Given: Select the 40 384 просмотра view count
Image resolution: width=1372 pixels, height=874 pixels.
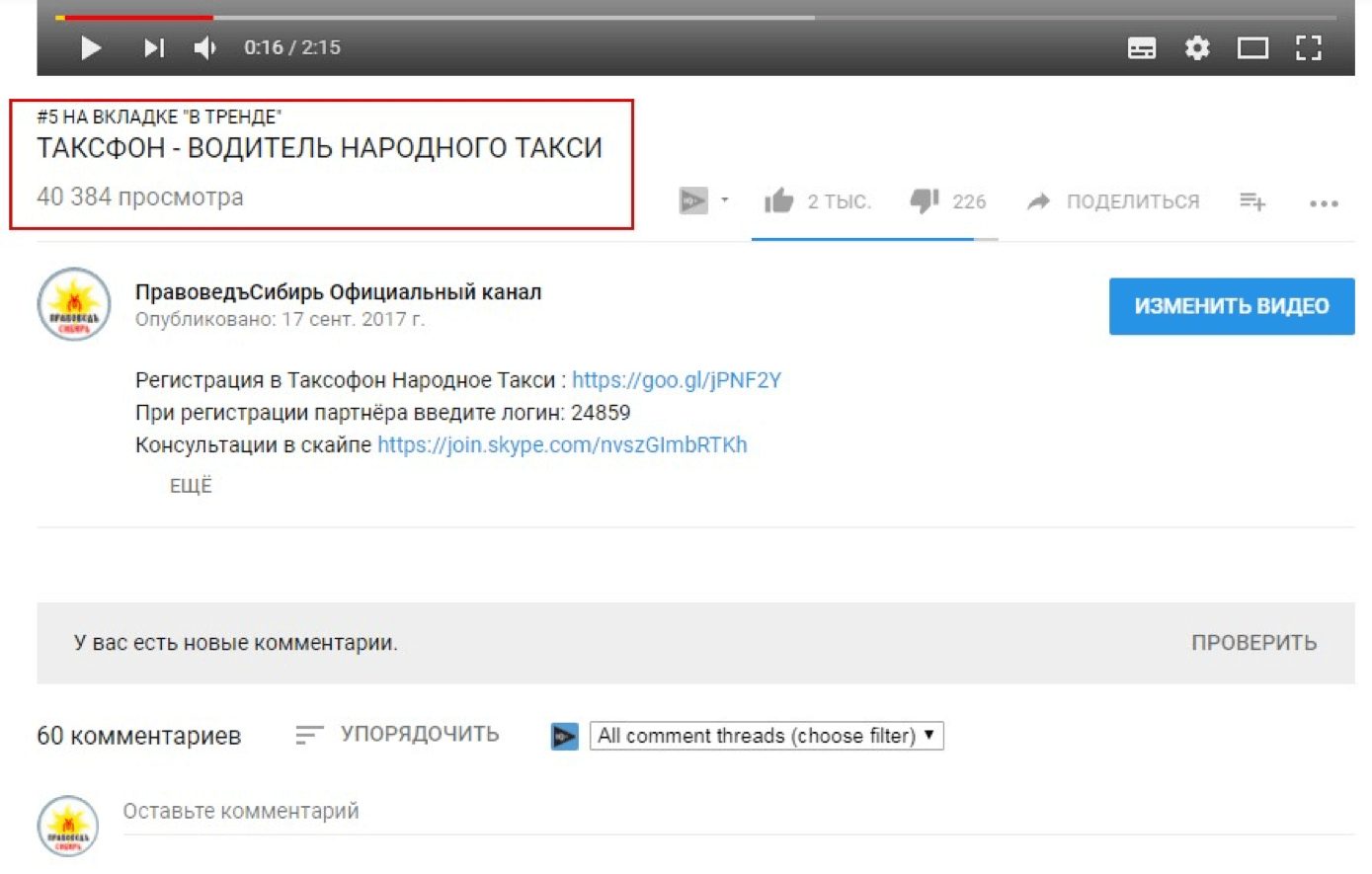Looking at the screenshot, I should tap(139, 197).
